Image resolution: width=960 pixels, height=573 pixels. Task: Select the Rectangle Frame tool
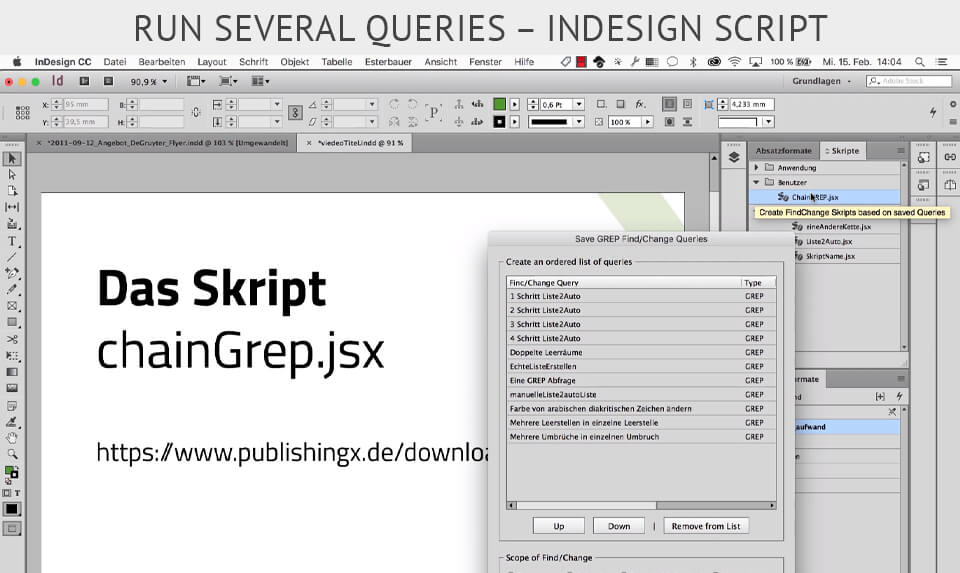click(12, 305)
